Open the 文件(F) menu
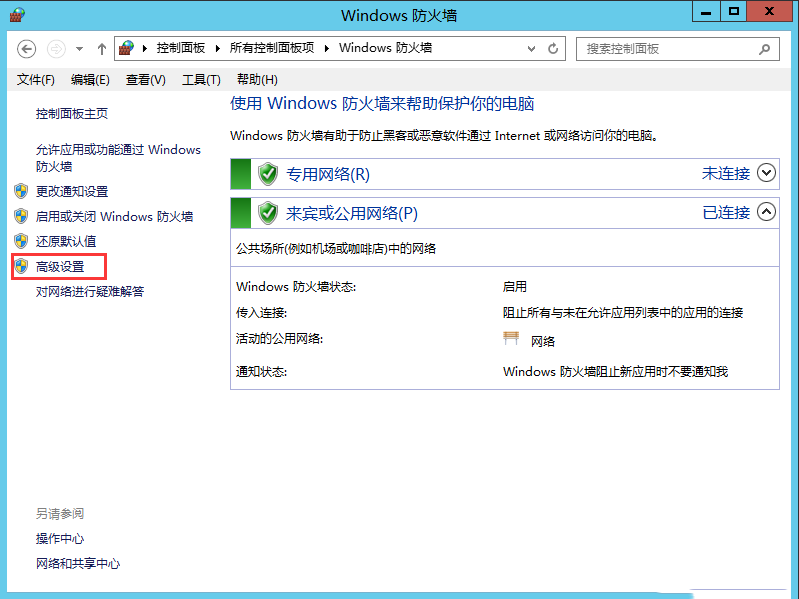The height and width of the screenshot is (599, 799). pyautogui.click(x=36, y=80)
